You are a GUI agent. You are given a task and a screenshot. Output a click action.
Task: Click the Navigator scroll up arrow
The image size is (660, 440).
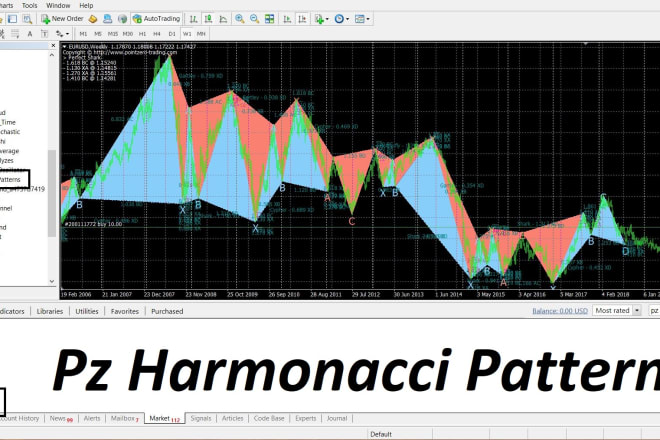point(52,55)
